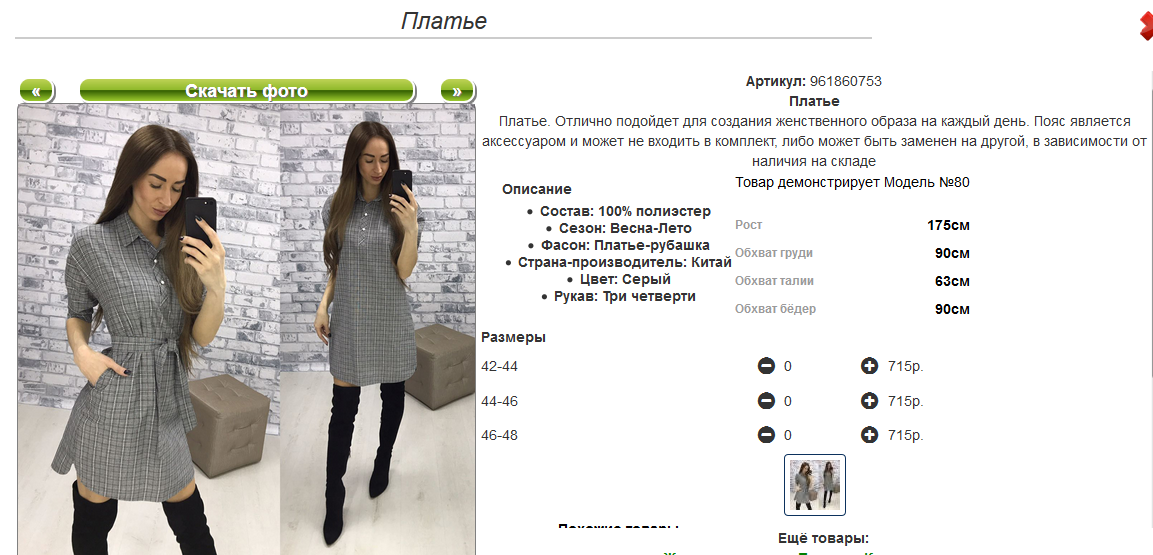Click the quantity value for size 44-46
The width and height of the screenshot is (1153, 555).
(x=788, y=401)
